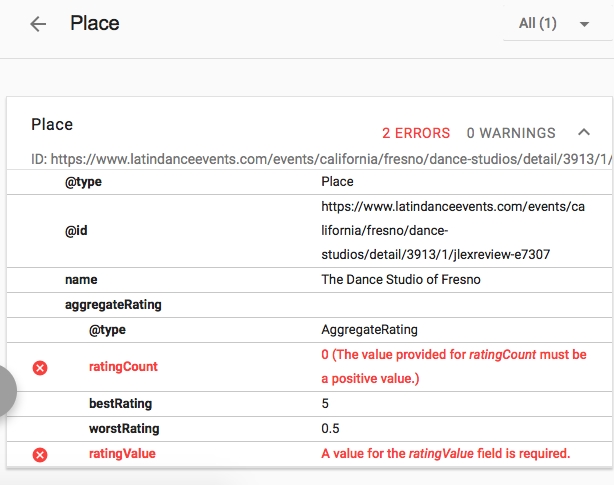614x485 pixels.
Task: Click the red error icon beside ratingValue
Action: 40,455
